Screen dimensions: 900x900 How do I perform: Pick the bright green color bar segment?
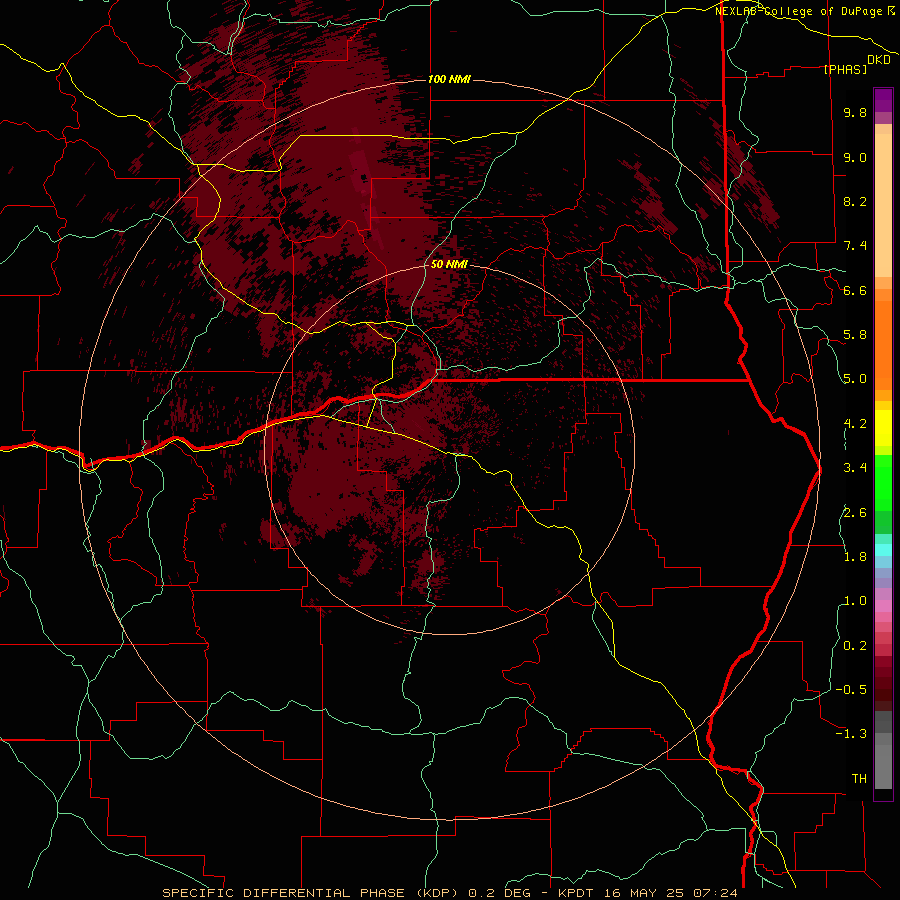tap(883, 483)
